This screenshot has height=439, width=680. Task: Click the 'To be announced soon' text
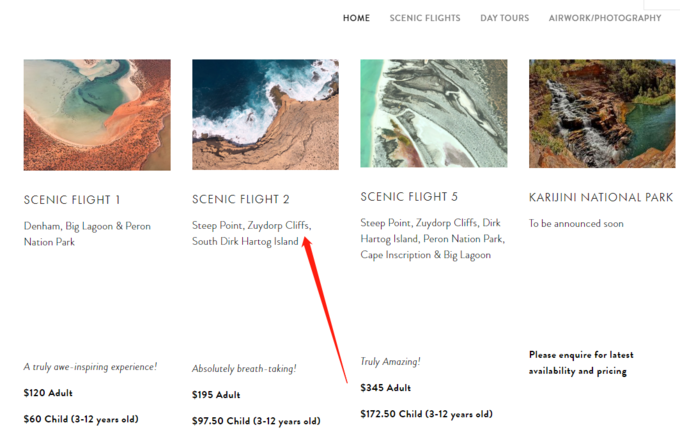[x=576, y=224]
